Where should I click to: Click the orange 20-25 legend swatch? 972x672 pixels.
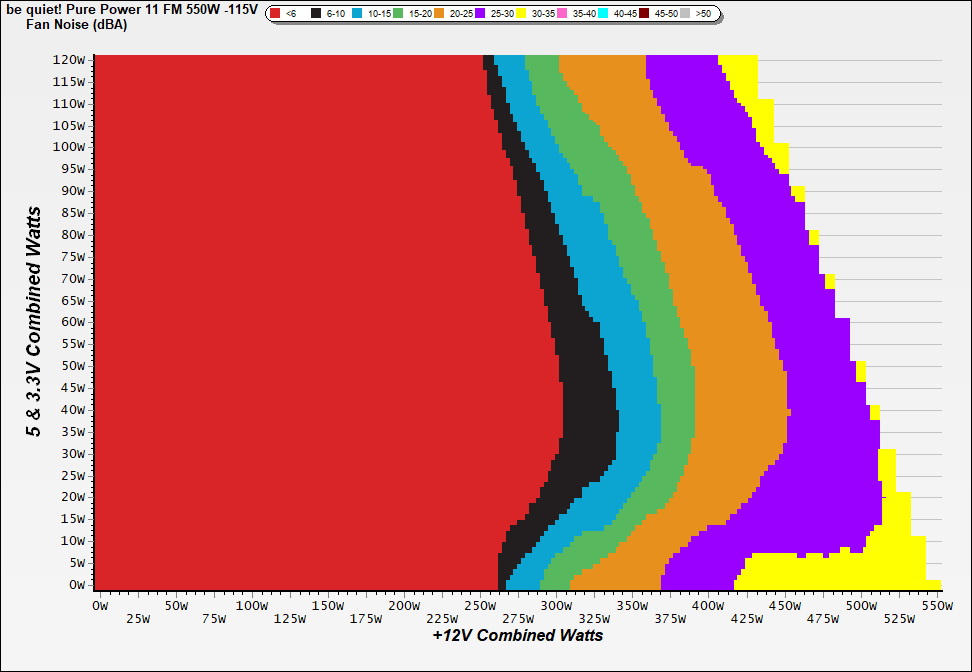[x=439, y=15]
